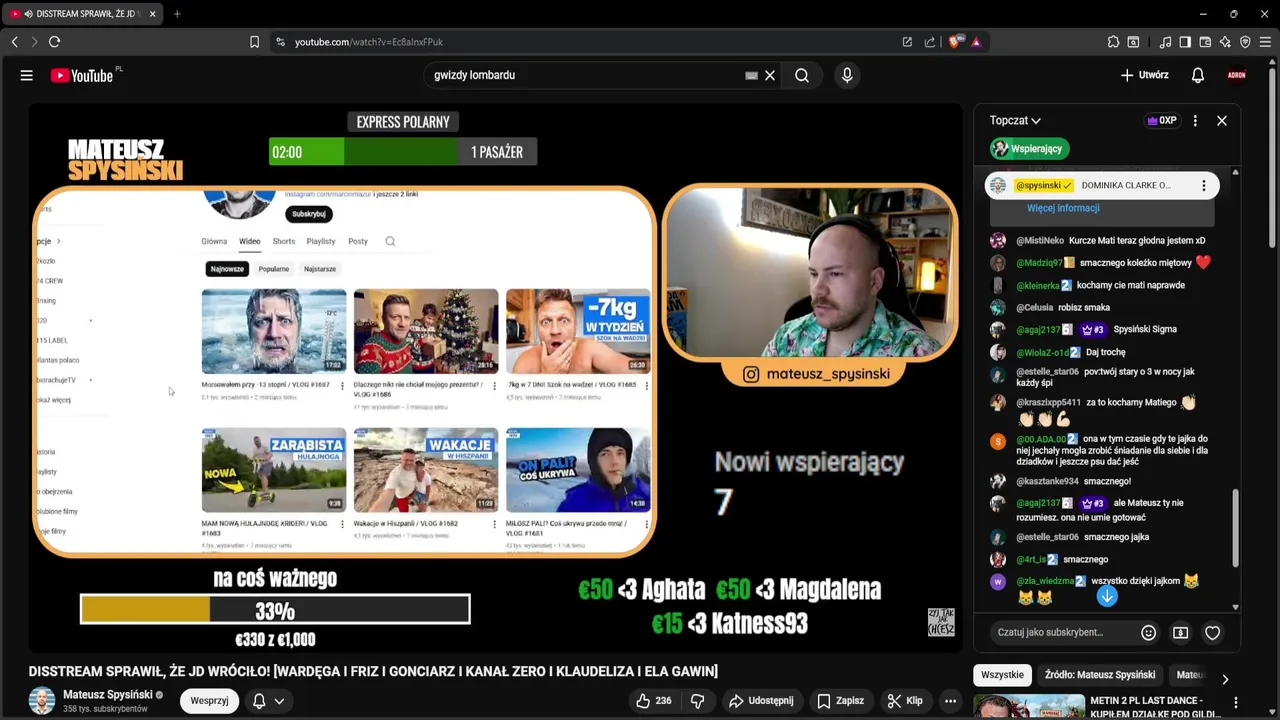This screenshot has width=1280, height=720.
Task: Open the Brave VPN shield icon
Action: 1245,42
